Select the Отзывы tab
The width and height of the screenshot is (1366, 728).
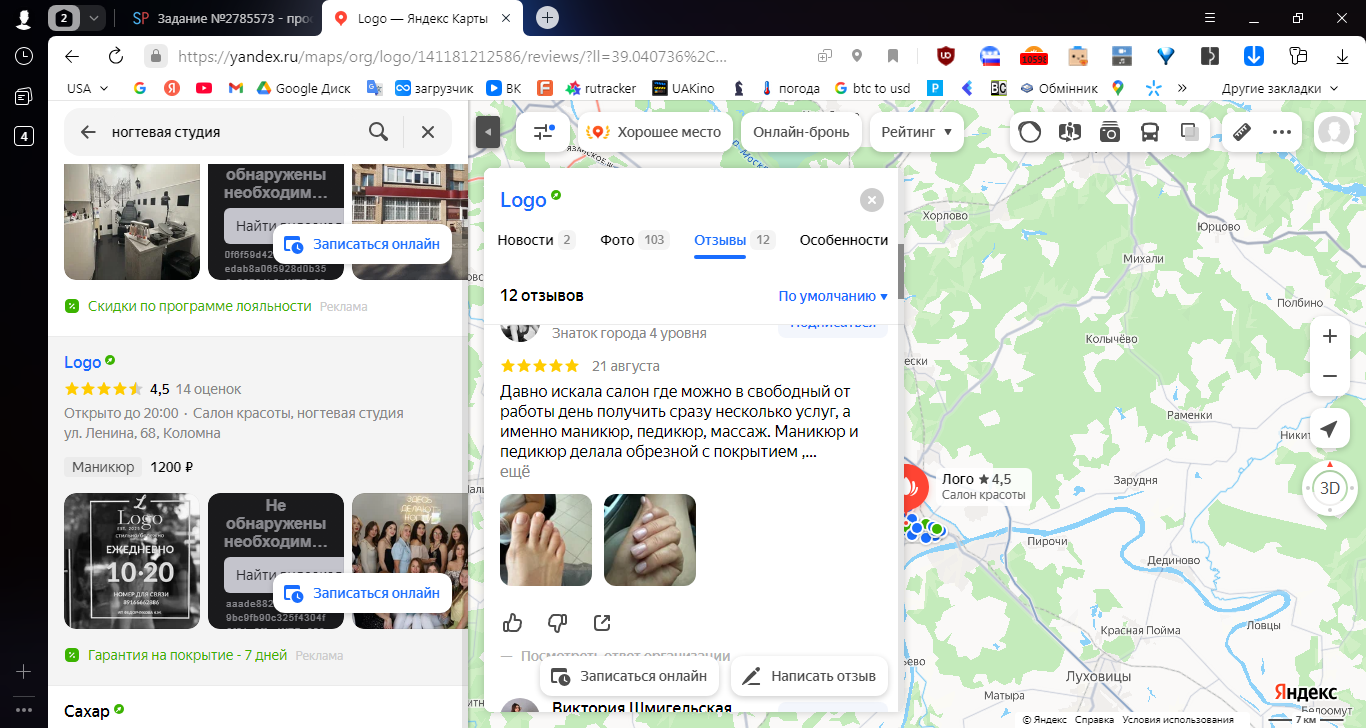click(x=734, y=240)
